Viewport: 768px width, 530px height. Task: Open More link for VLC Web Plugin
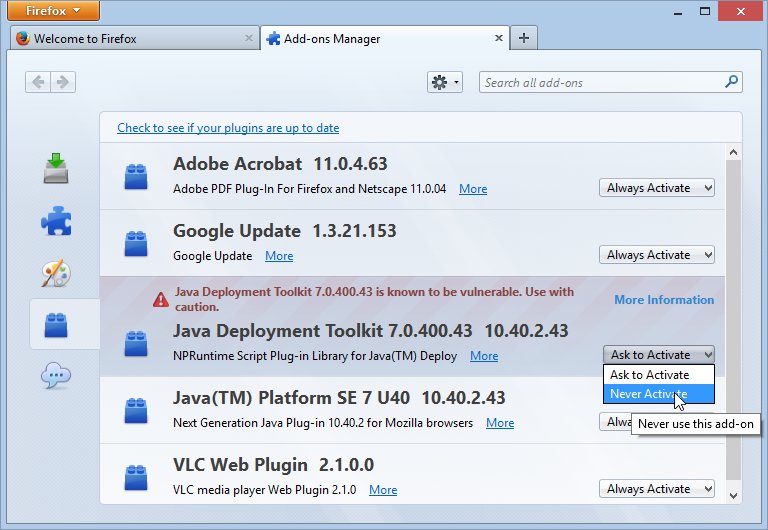coord(383,490)
